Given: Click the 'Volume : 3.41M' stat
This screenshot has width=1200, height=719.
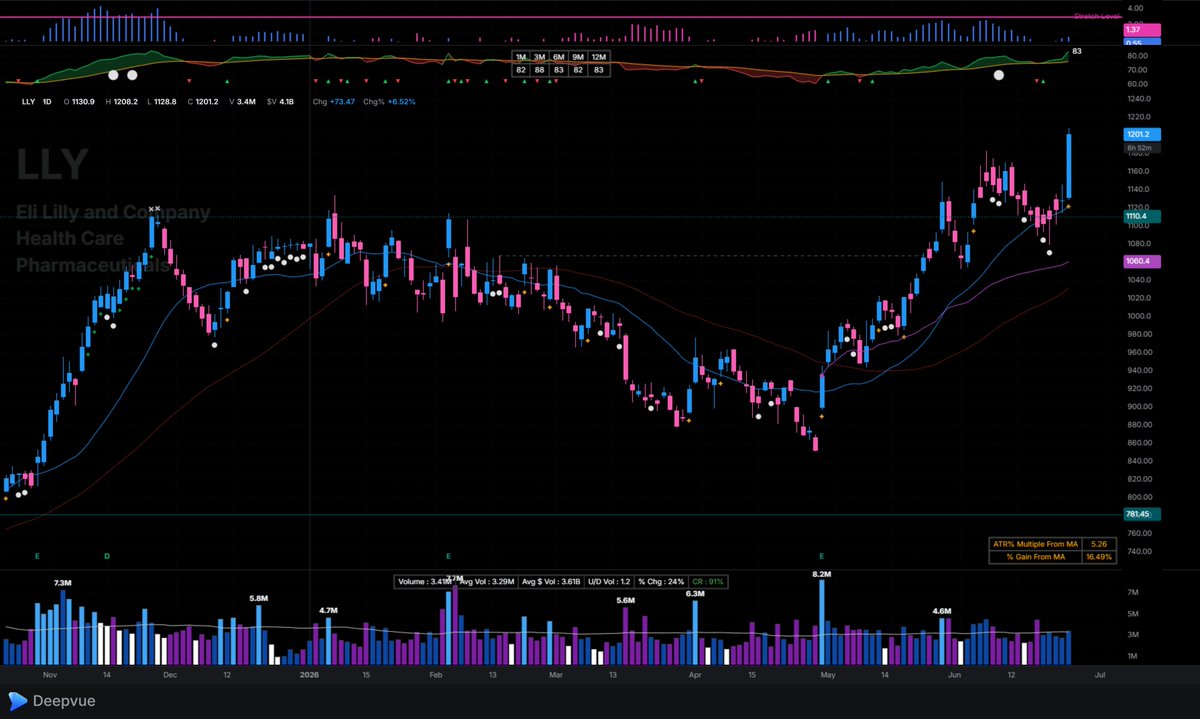Looking at the screenshot, I should coord(425,581).
